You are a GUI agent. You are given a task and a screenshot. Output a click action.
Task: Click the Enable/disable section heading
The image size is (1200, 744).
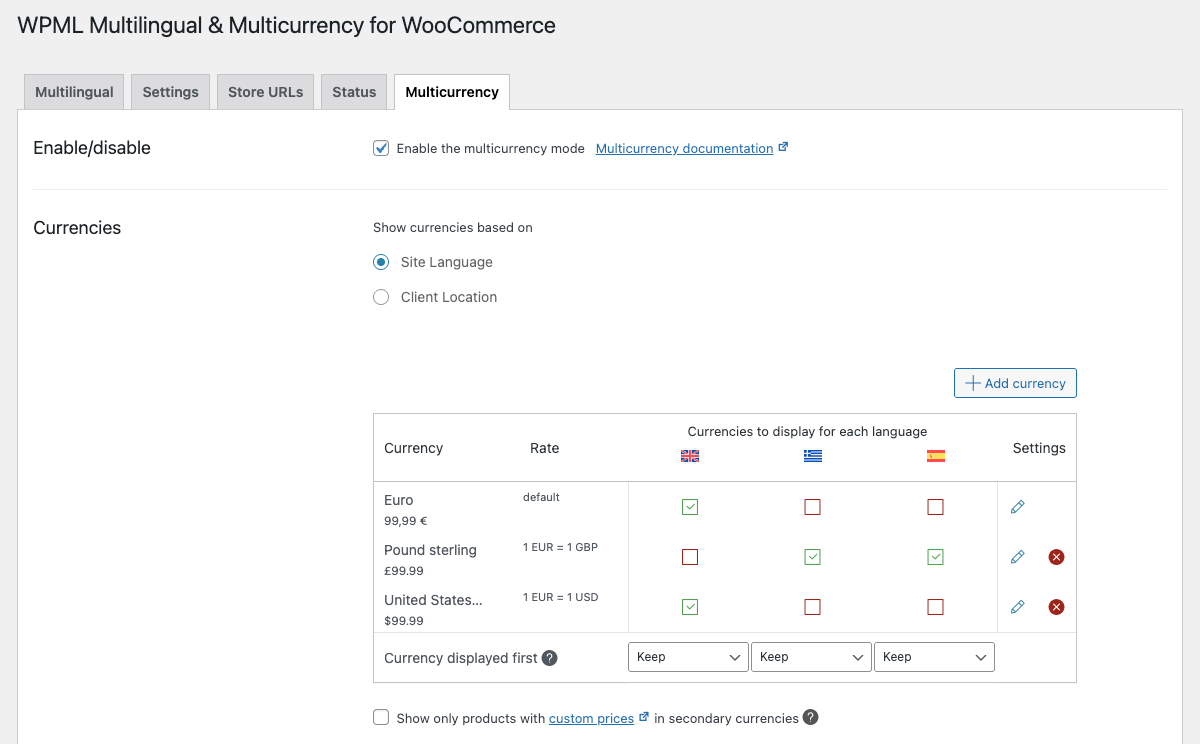click(x=92, y=148)
